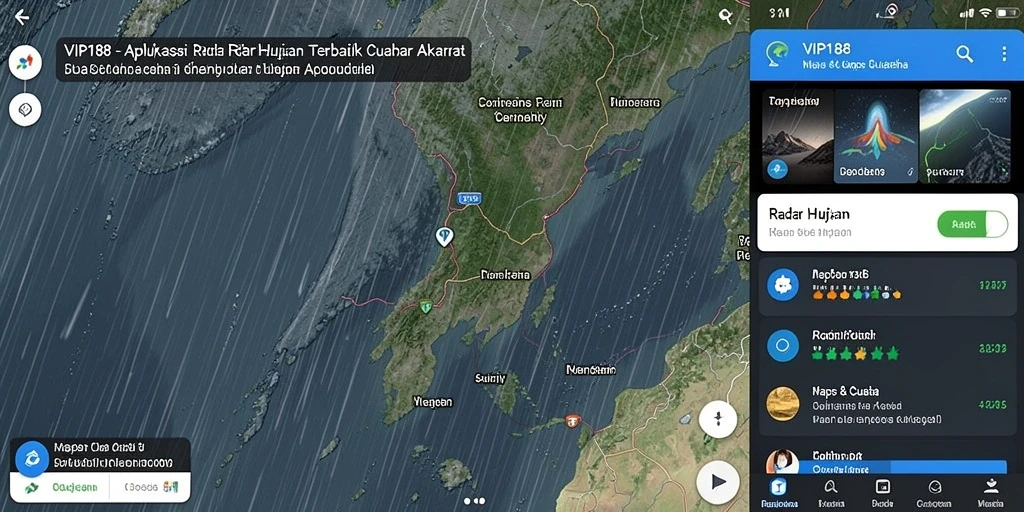Click the magnifier icon above the map
Image resolution: width=1024 pixels, height=512 pixels.
(725, 16)
